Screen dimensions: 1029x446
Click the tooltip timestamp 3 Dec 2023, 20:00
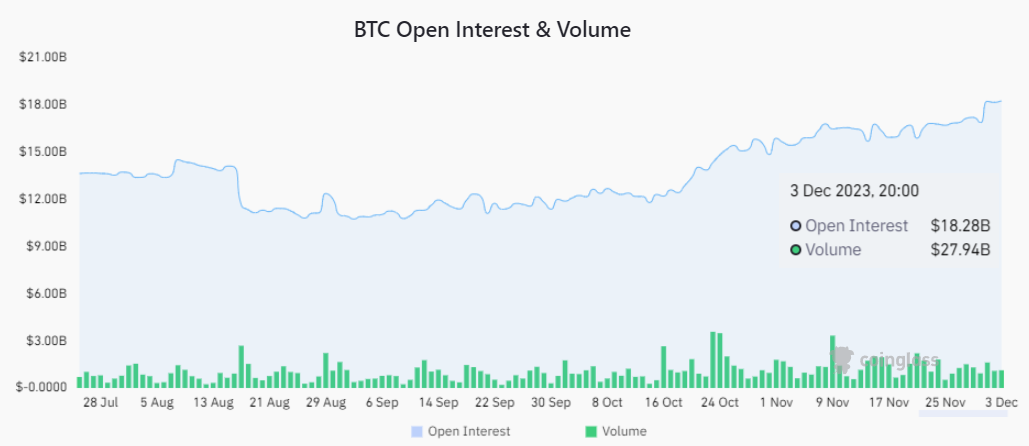(854, 190)
